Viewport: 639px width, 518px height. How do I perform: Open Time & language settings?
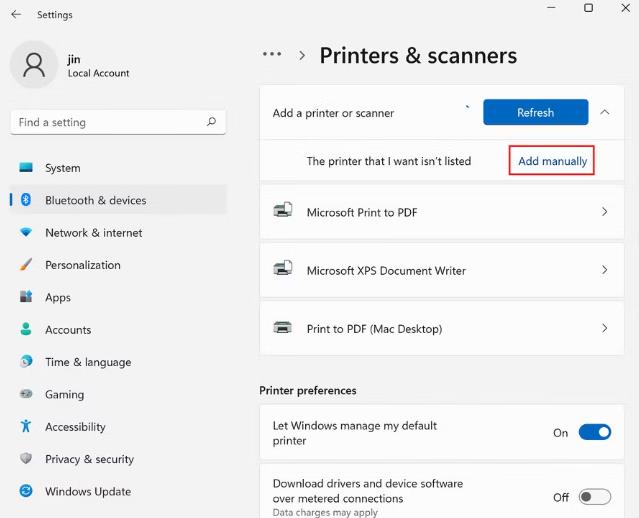point(118,362)
